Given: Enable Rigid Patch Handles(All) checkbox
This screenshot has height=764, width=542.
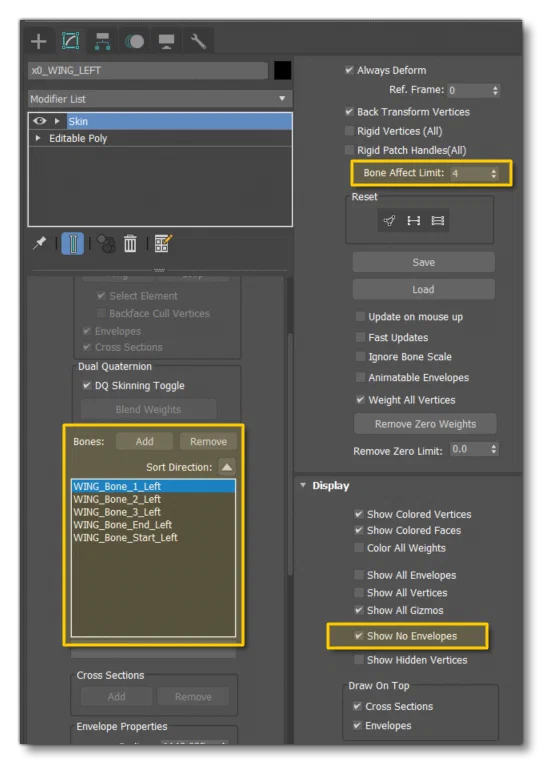Looking at the screenshot, I should [349, 150].
